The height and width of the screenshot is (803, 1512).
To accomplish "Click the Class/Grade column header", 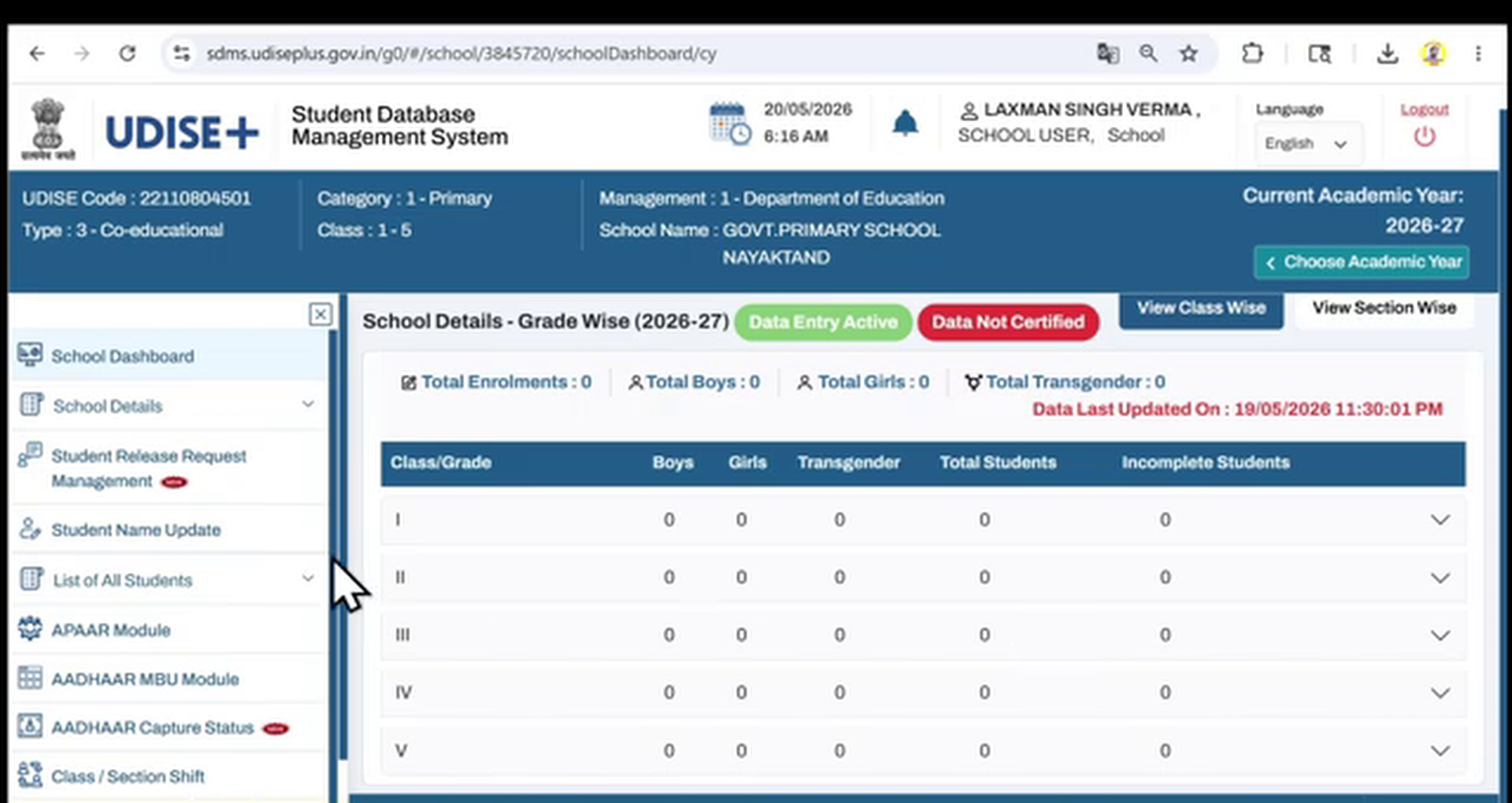I will click(441, 463).
